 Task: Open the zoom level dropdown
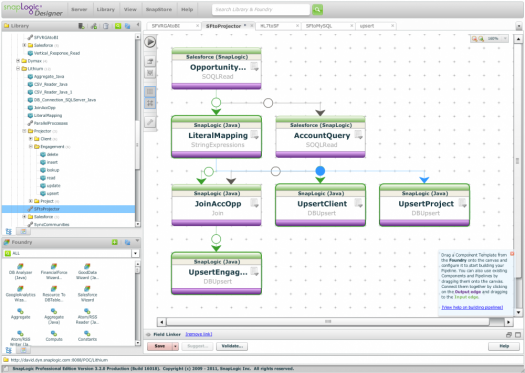tap(505, 39)
